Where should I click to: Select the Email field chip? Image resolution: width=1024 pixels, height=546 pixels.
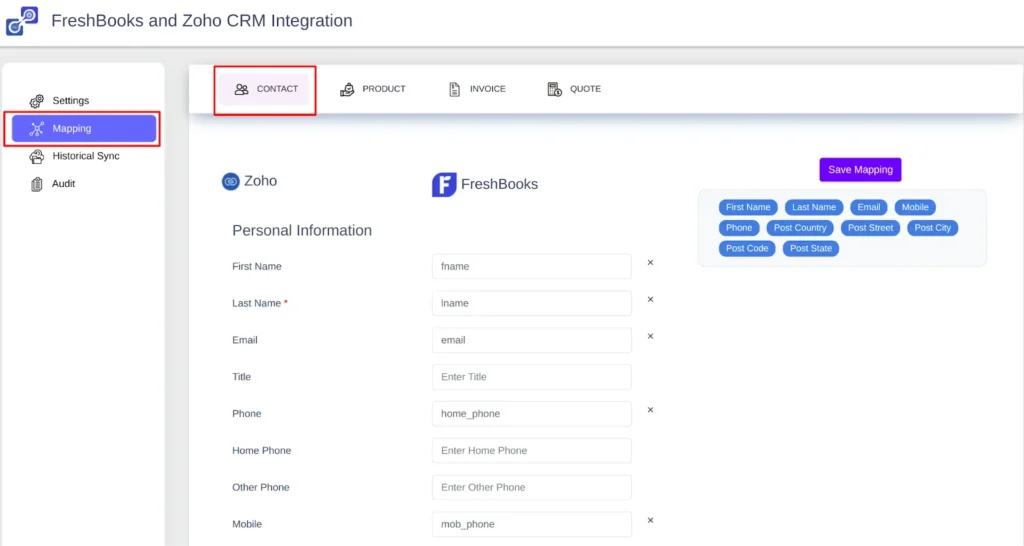869,207
